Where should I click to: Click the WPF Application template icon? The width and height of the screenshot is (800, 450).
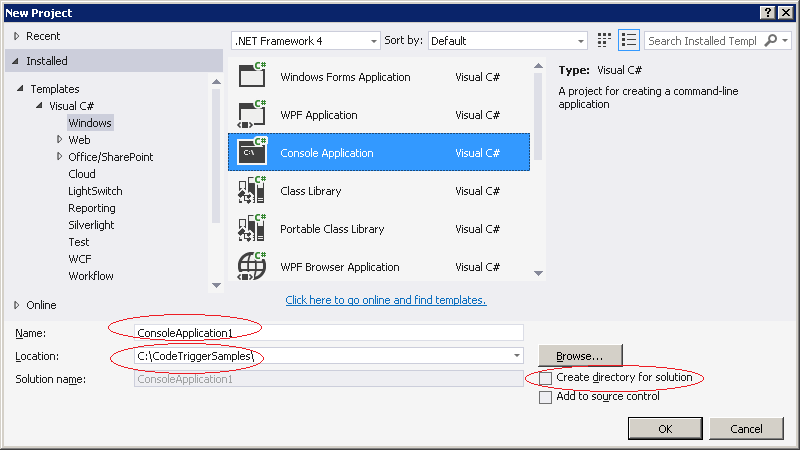pos(252,115)
